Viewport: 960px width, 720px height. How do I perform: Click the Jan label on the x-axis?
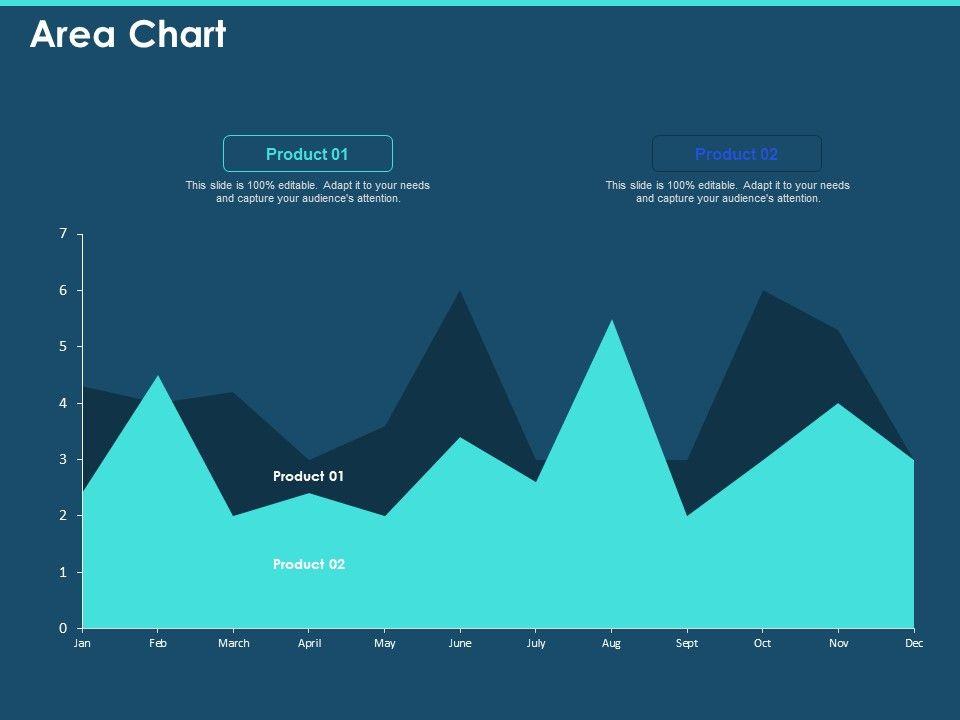[82, 643]
